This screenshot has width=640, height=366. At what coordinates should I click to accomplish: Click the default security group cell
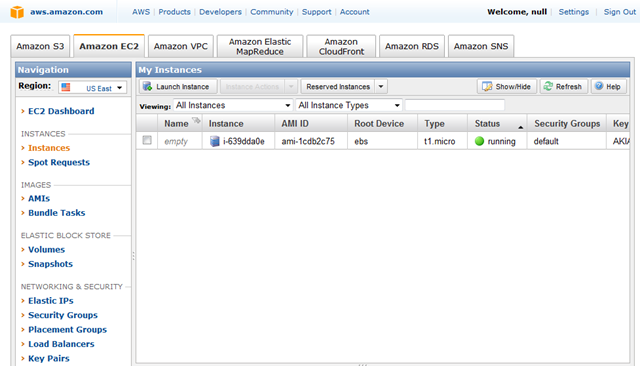click(x=546, y=141)
